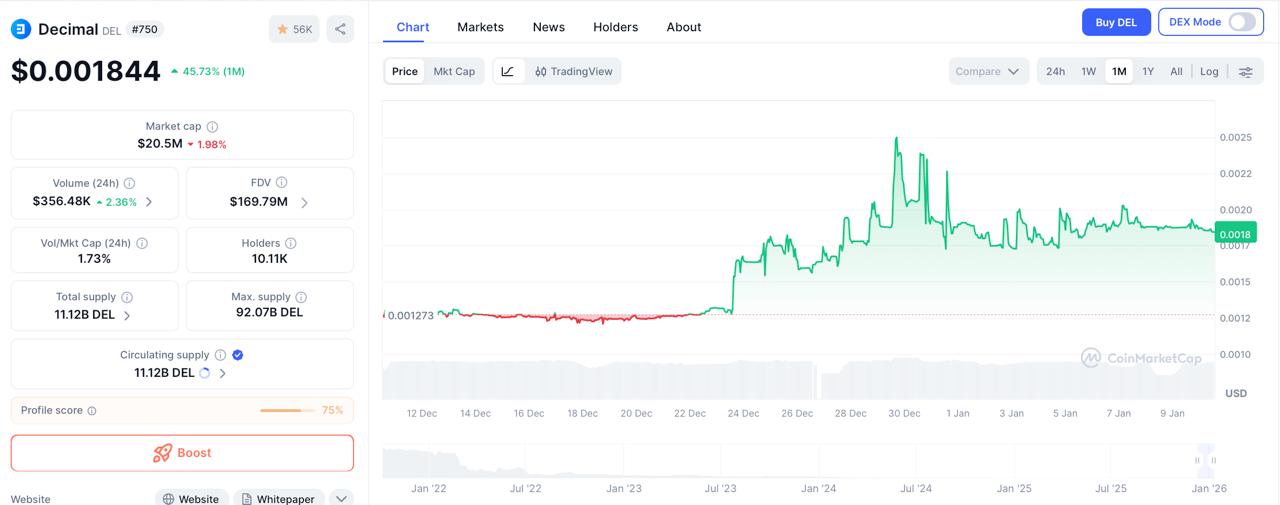1280x505 pixels.
Task: Select the line chart type icon
Action: (508, 71)
